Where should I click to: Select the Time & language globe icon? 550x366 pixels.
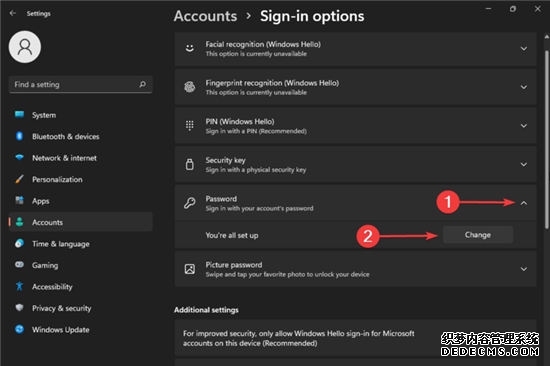tap(19, 243)
